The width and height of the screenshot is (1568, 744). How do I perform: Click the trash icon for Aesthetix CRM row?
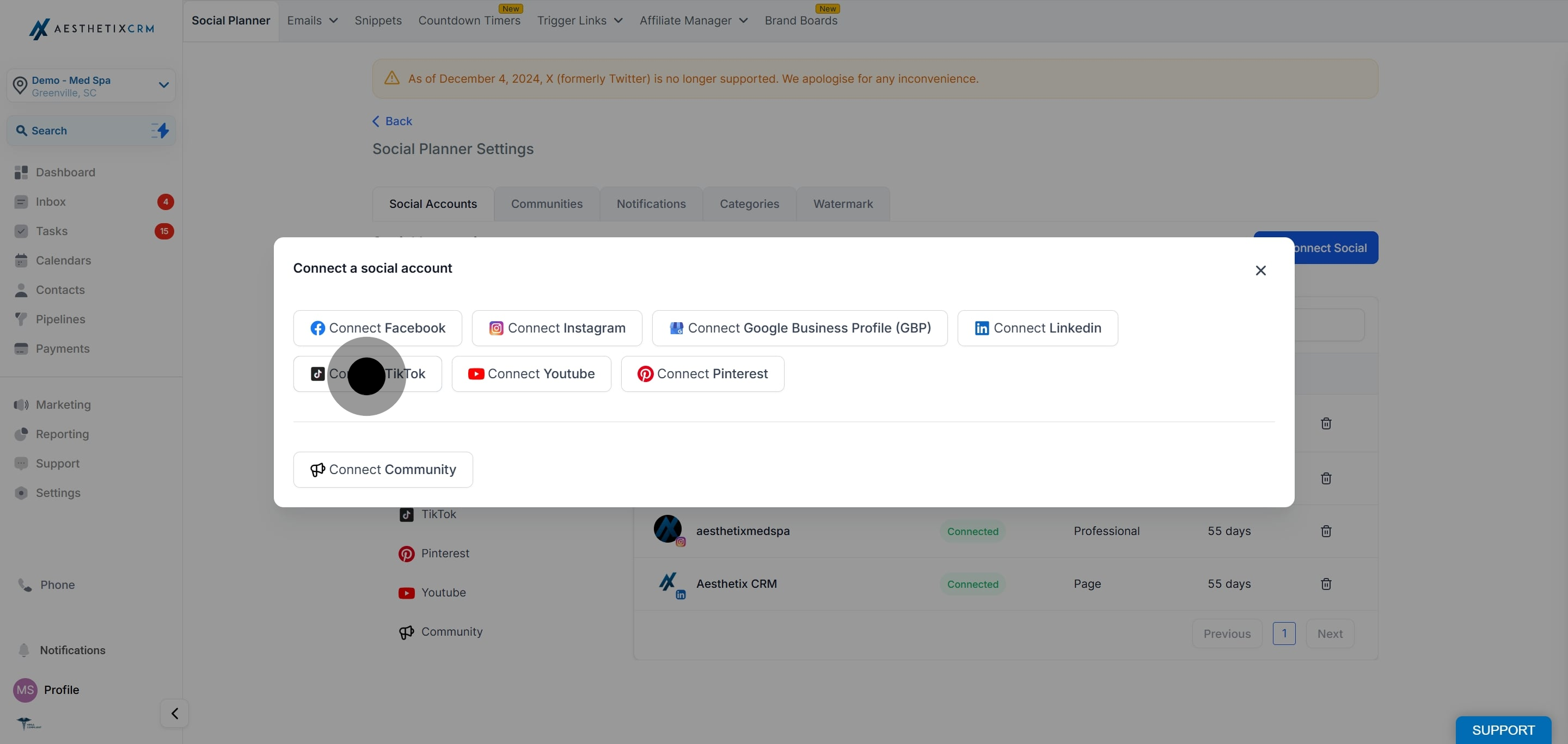pos(1326,584)
